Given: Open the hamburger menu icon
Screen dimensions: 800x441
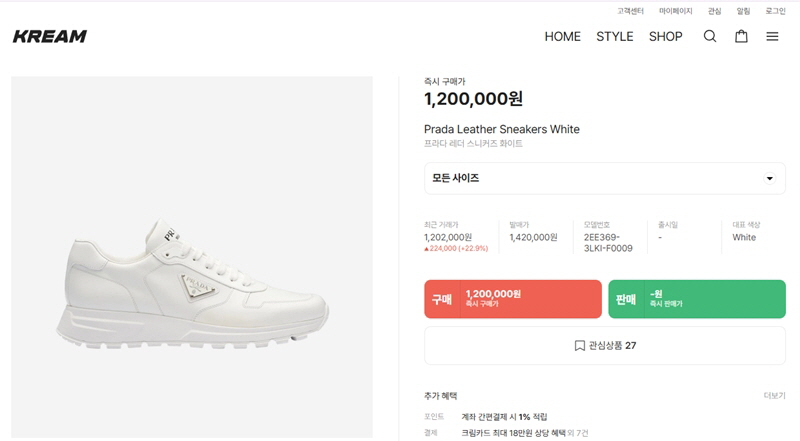Looking at the screenshot, I should [772, 37].
